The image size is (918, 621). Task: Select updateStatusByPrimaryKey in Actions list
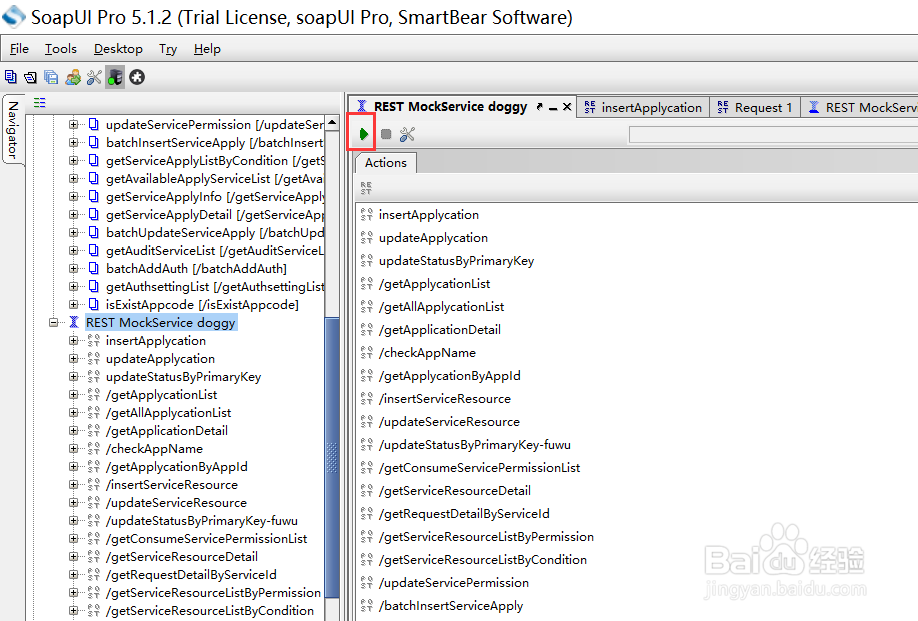pyautogui.click(x=457, y=261)
